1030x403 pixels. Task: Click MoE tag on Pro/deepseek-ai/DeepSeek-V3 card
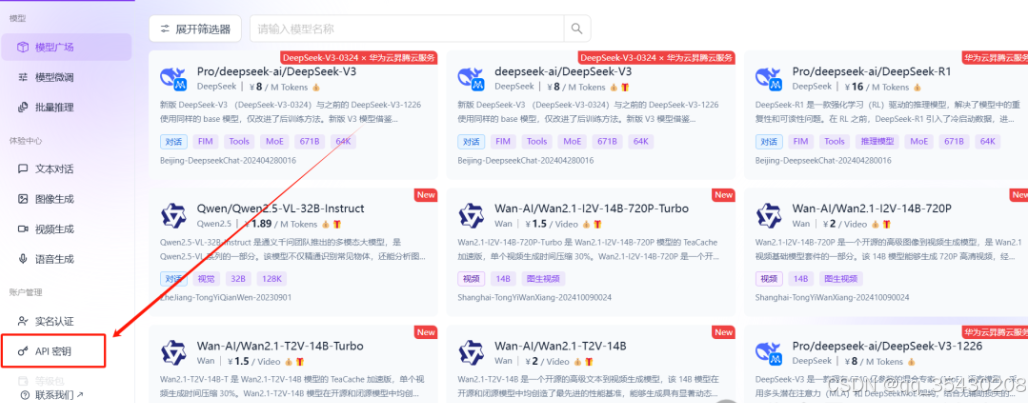click(x=274, y=141)
